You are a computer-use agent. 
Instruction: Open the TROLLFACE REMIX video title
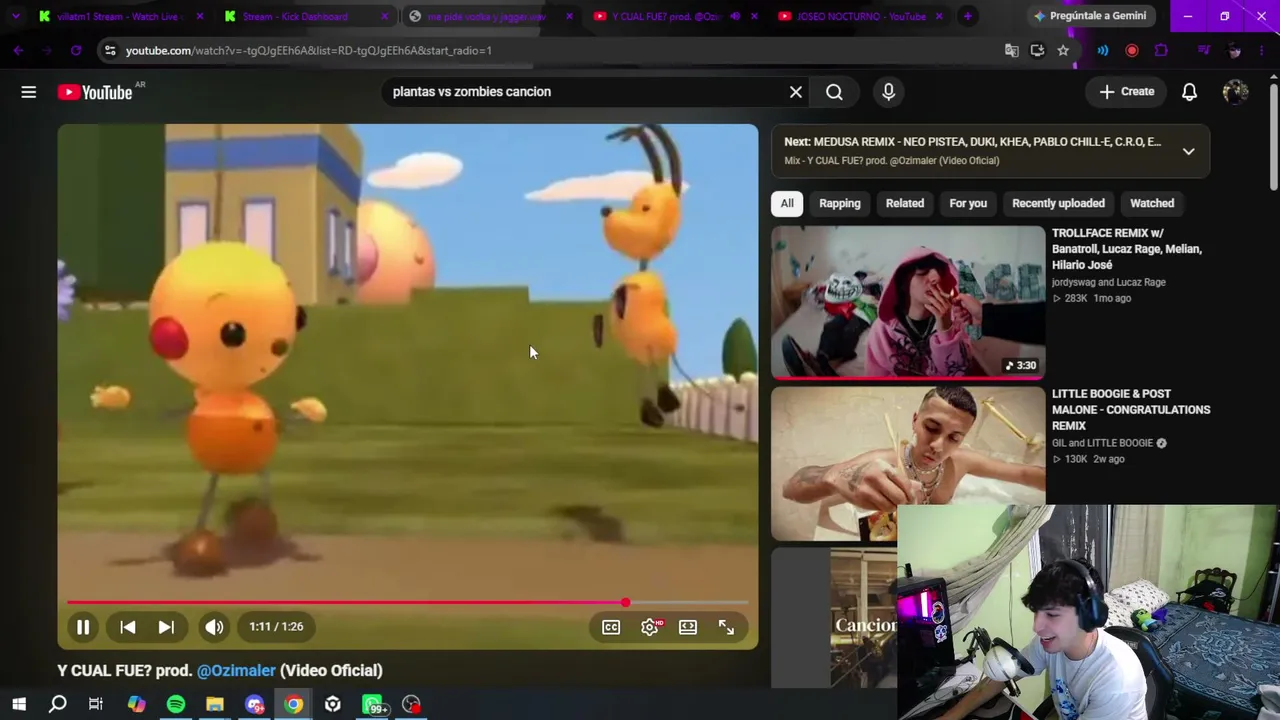[x=1127, y=249]
